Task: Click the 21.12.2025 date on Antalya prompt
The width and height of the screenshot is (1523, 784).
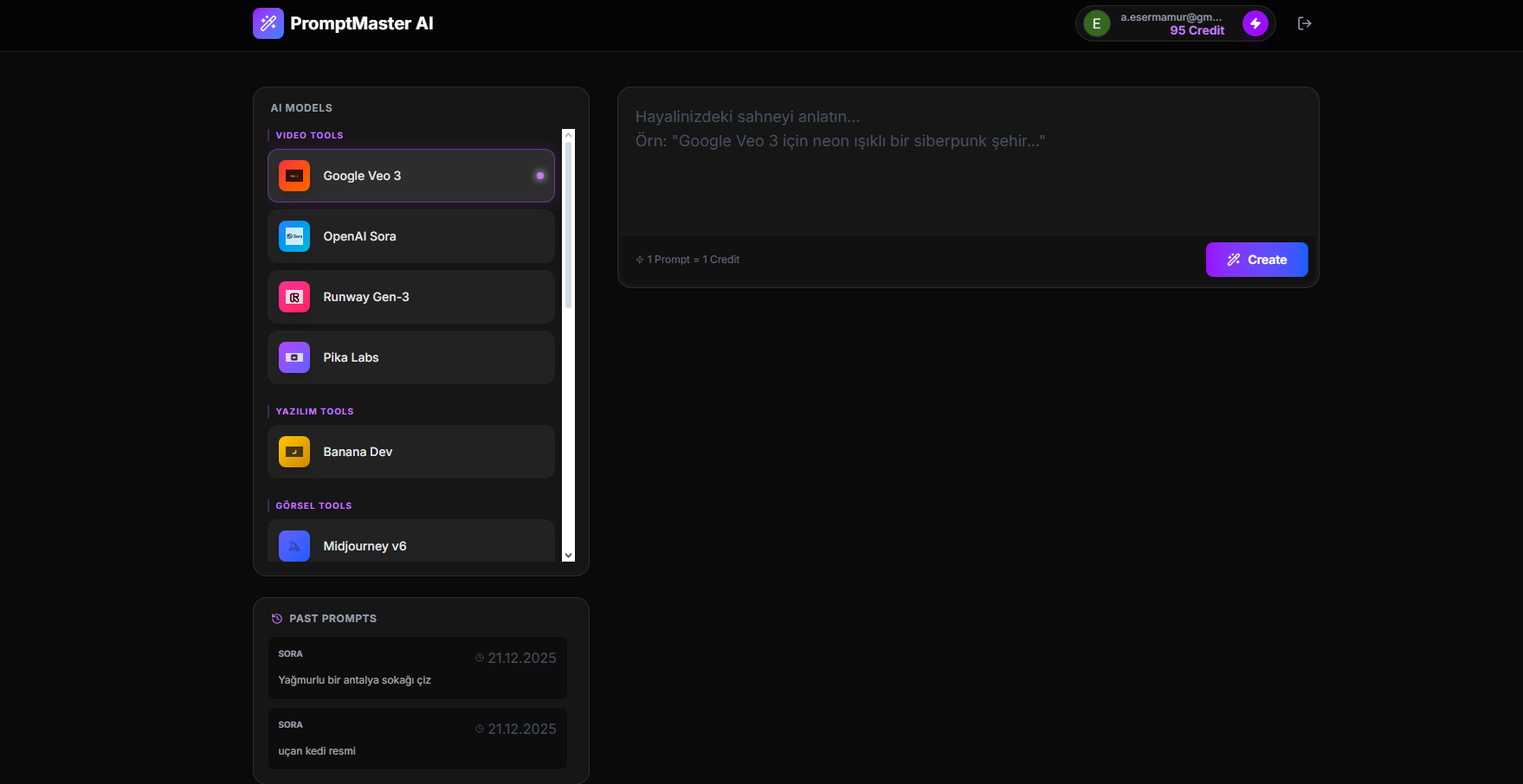Action: pyautogui.click(x=522, y=658)
